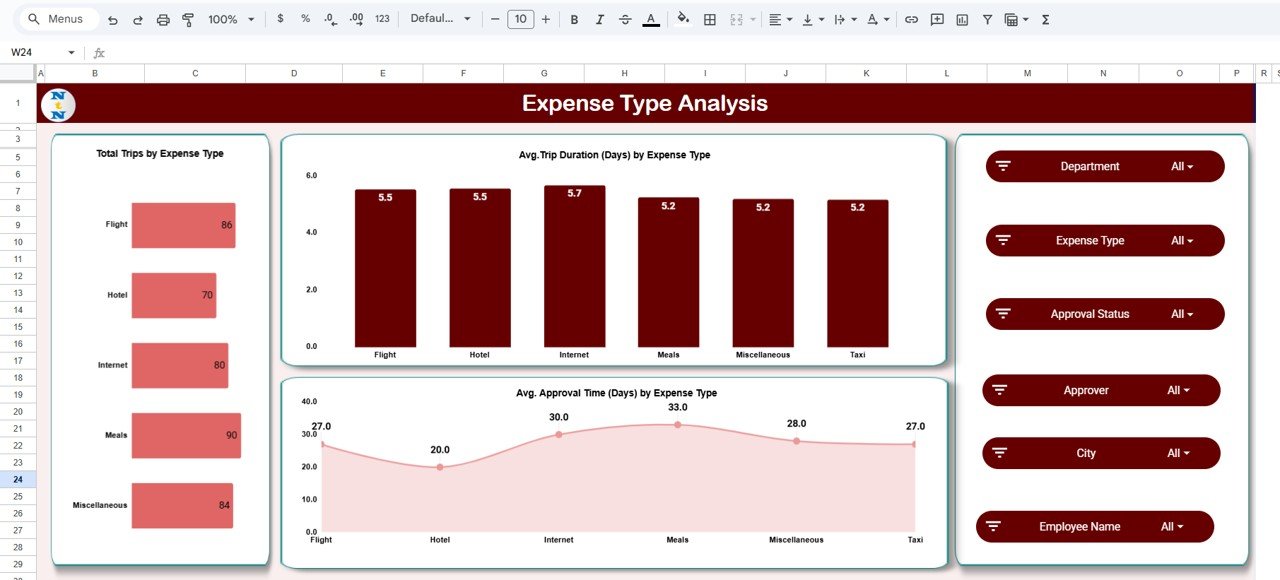Open the functions menu via sigma icon
Screen dimensions: 1280x580
coord(1045,19)
